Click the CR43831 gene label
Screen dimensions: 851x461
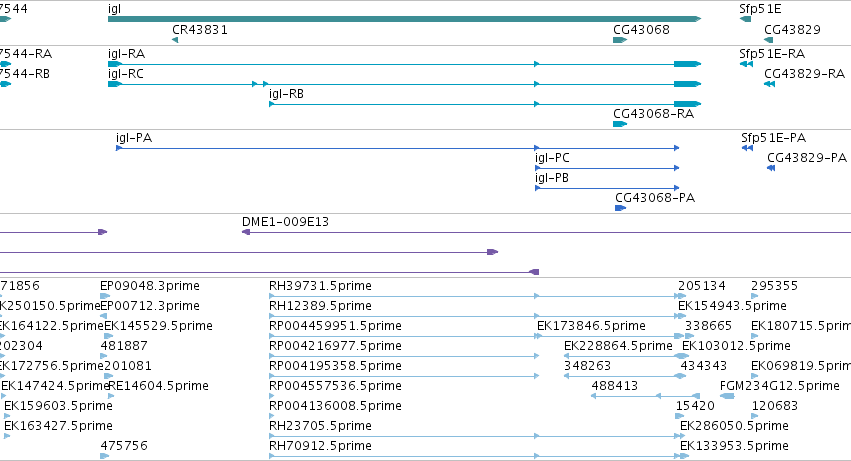(200, 30)
